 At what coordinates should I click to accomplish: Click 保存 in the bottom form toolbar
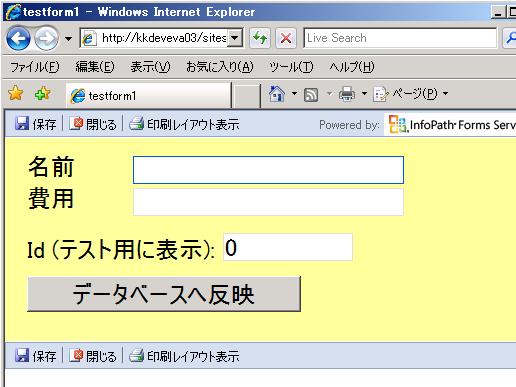click(x=35, y=356)
